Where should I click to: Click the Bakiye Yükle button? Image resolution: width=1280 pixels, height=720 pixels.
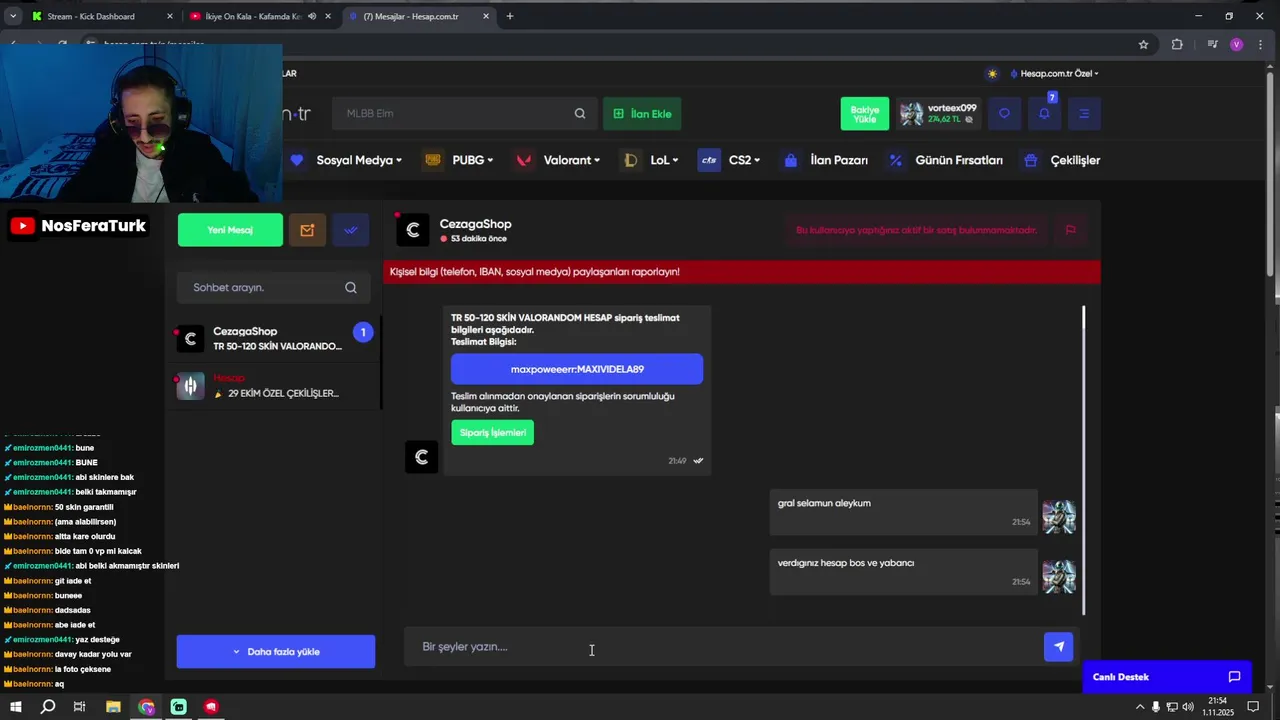pyautogui.click(x=865, y=114)
